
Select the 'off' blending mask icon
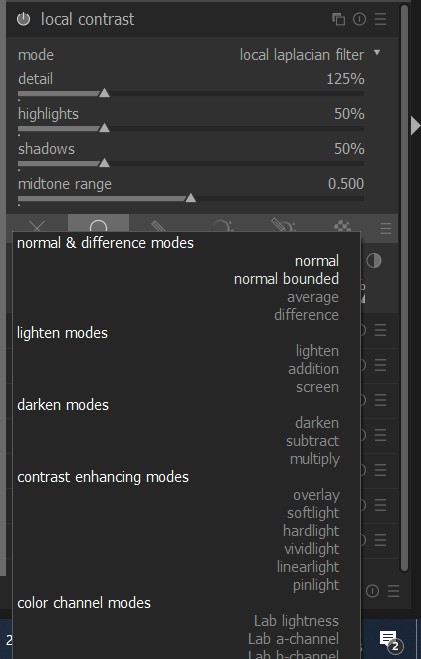click(37, 226)
